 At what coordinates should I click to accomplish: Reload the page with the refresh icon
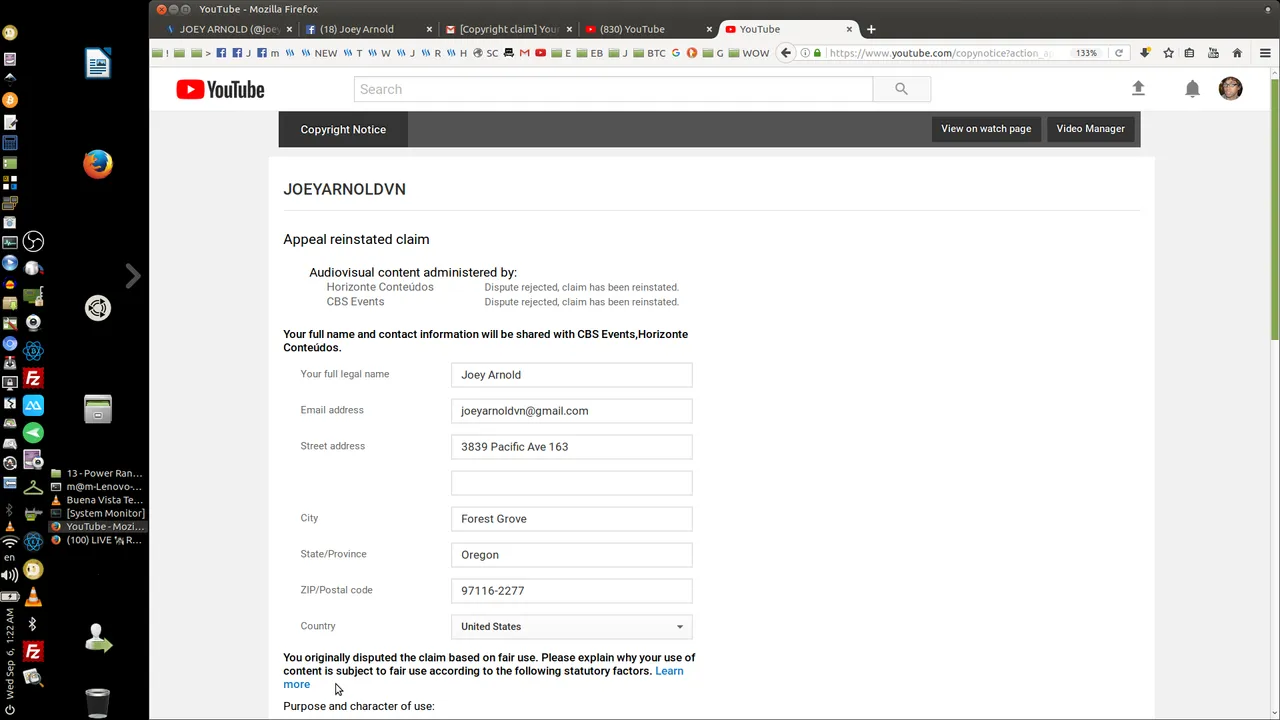point(1119,53)
